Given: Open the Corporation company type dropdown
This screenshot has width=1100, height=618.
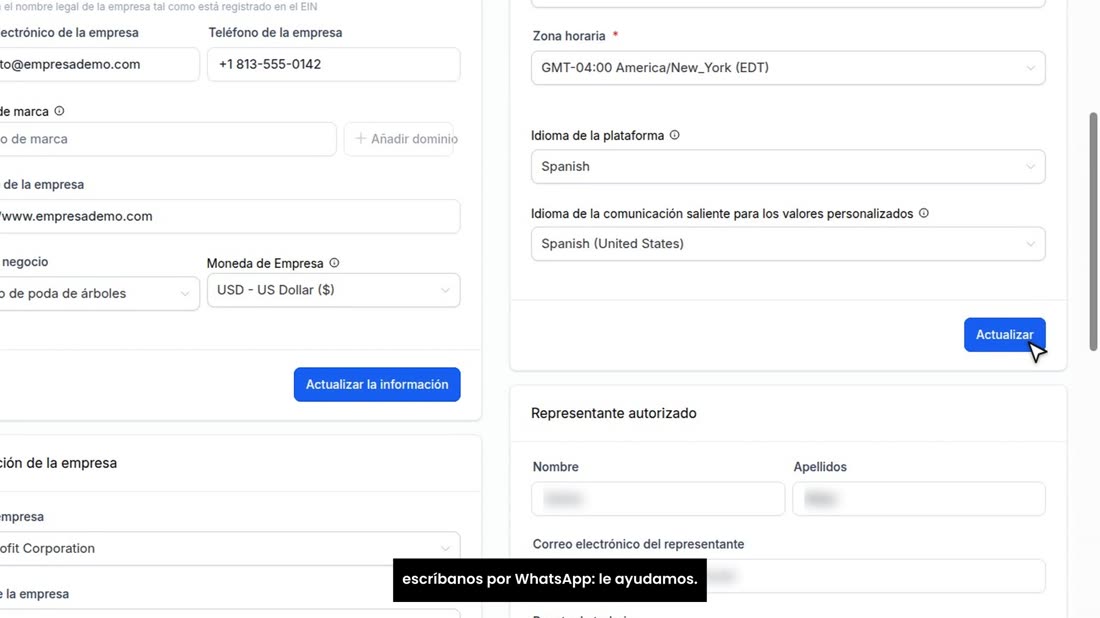Looking at the screenshot, I should tap(229, 549).
